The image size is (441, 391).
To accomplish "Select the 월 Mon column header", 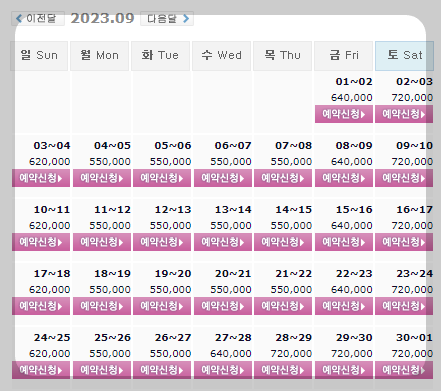I will (99, 56).
